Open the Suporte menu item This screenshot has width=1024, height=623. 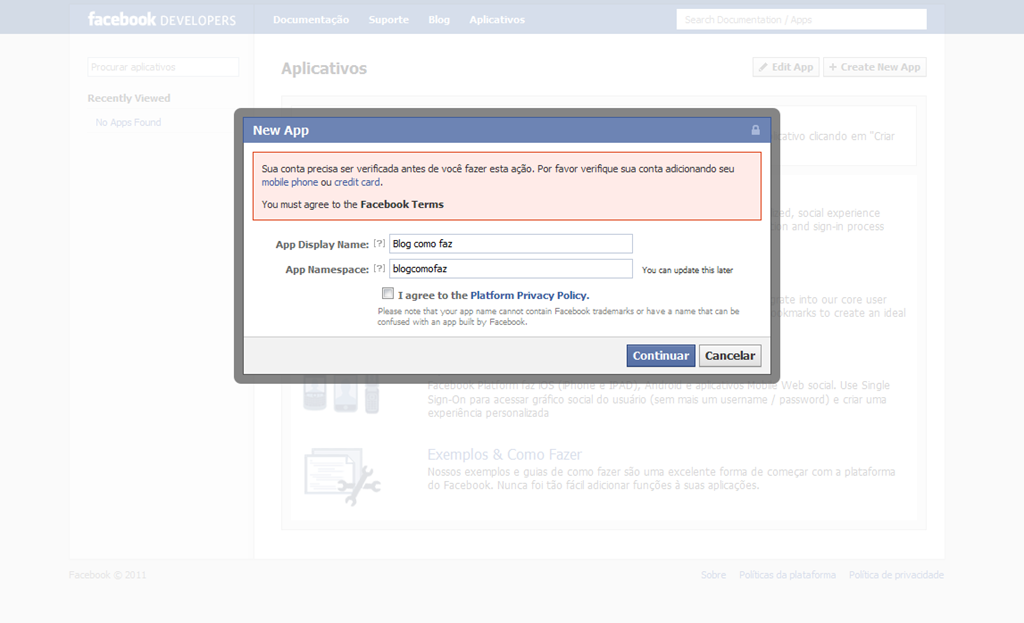tap(389, 20)
